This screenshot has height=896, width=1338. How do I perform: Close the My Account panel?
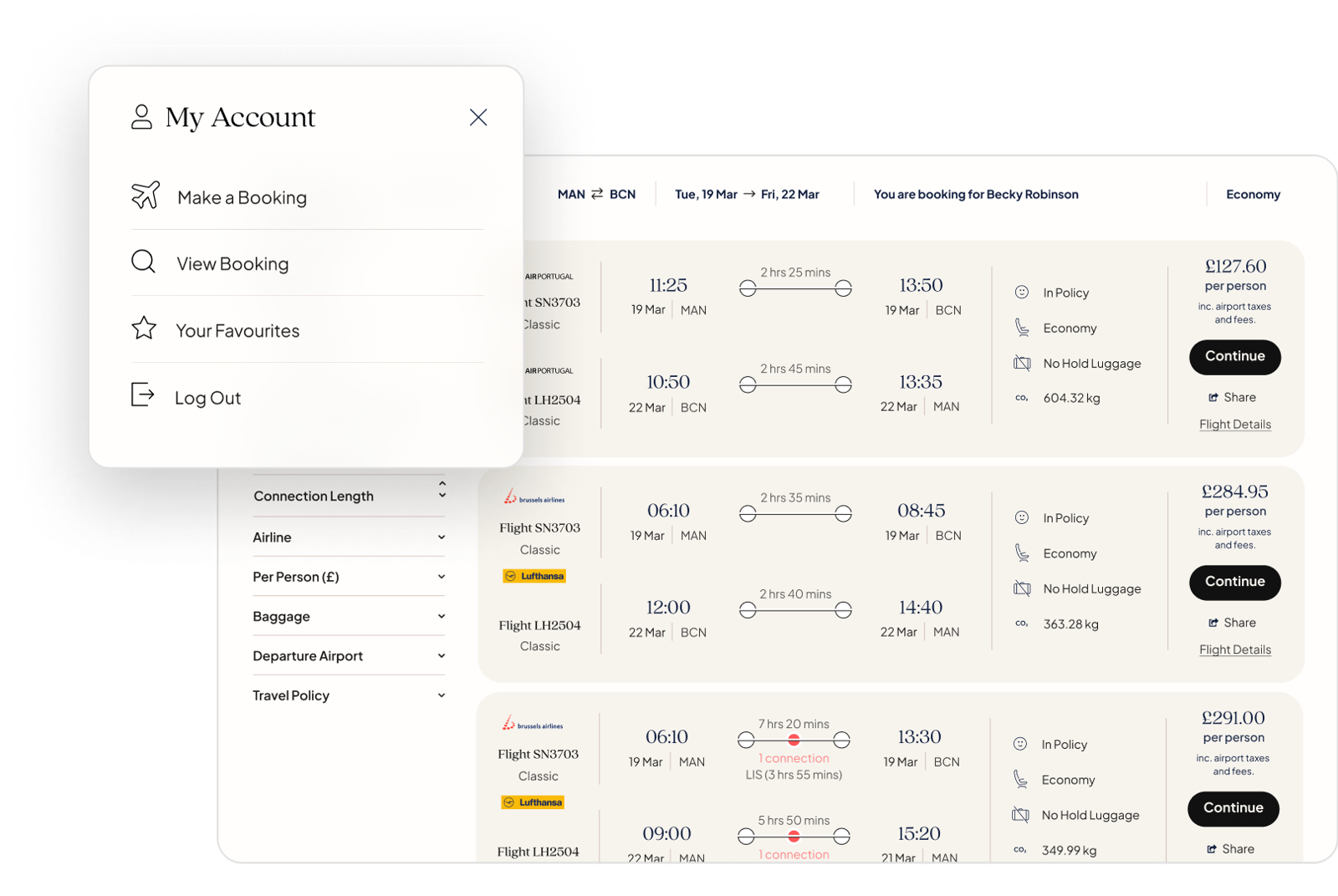click(478, 117)
